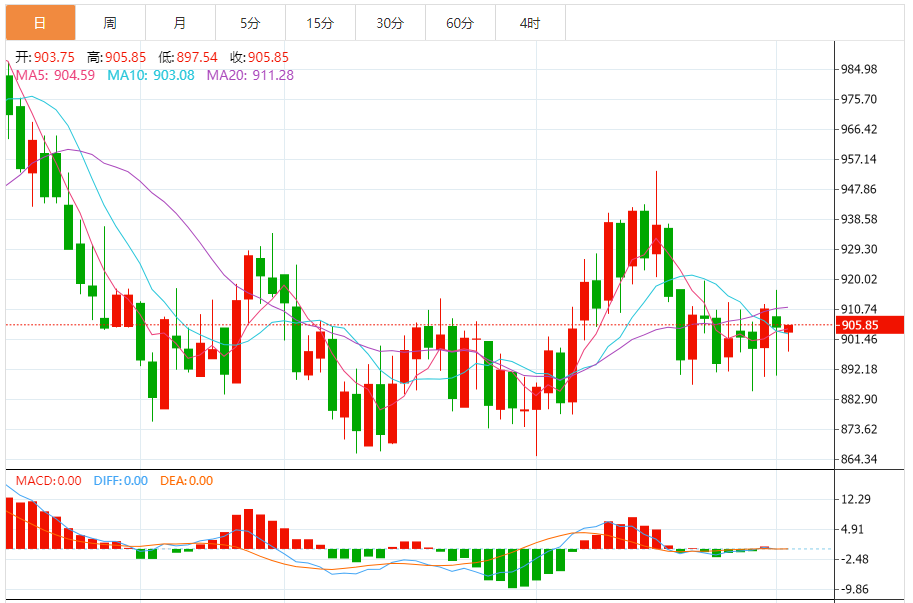913x603 pixels.
Task: Click the 892.18 price axis label
Action: (x=859, y=369)
